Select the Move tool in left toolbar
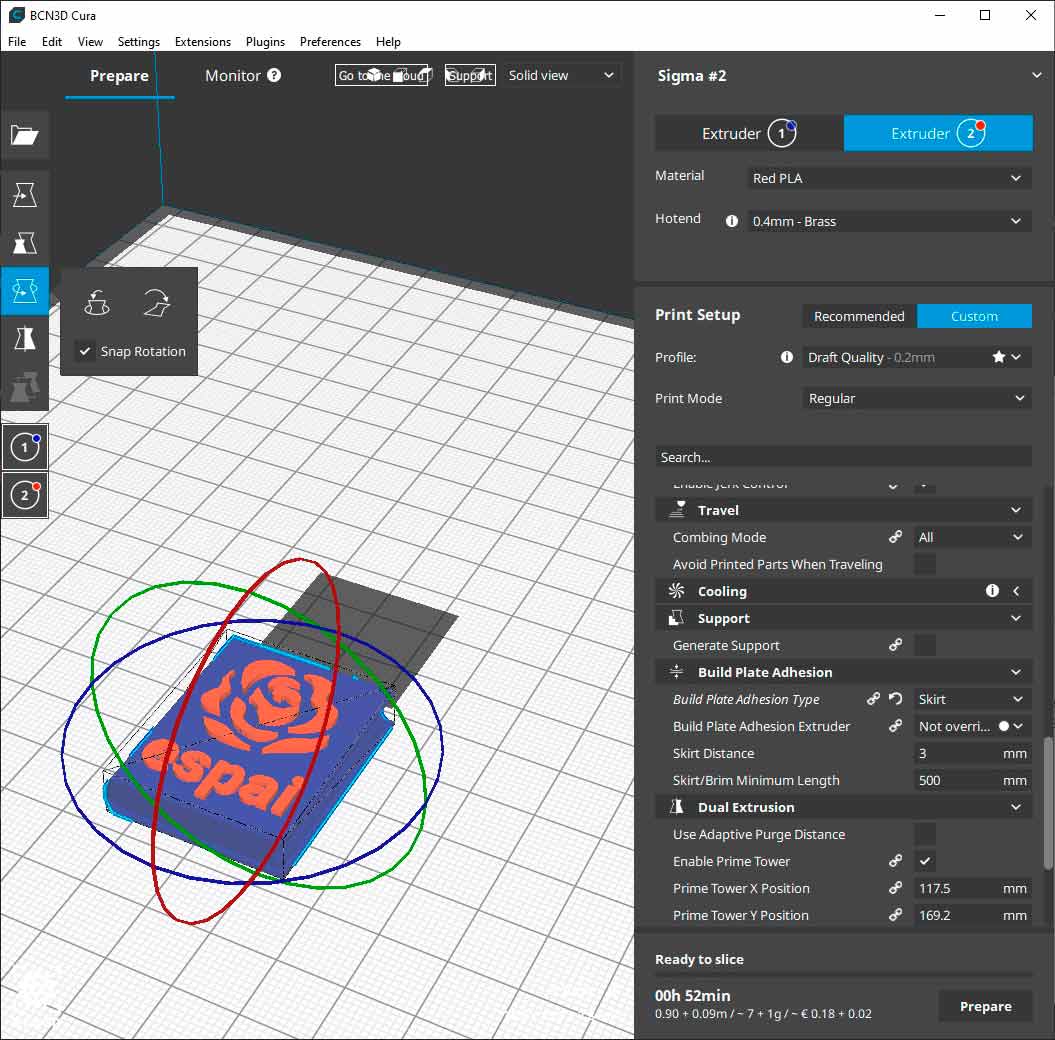Viewport: 1055px width, 1040px height. coord(25,195)
